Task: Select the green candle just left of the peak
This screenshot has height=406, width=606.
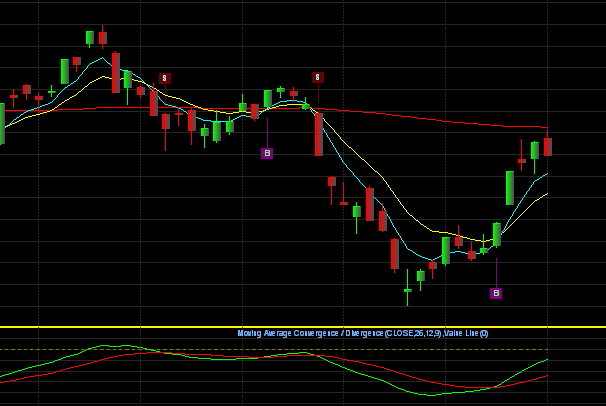Action: 90,39
